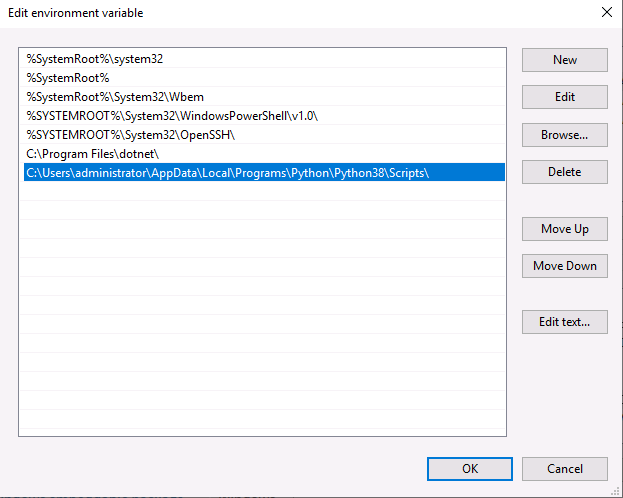Image resolution: width=623 pixels, height=498 pixels.
Task: Move the selected entry down
Action: click(x=565, y=266)
